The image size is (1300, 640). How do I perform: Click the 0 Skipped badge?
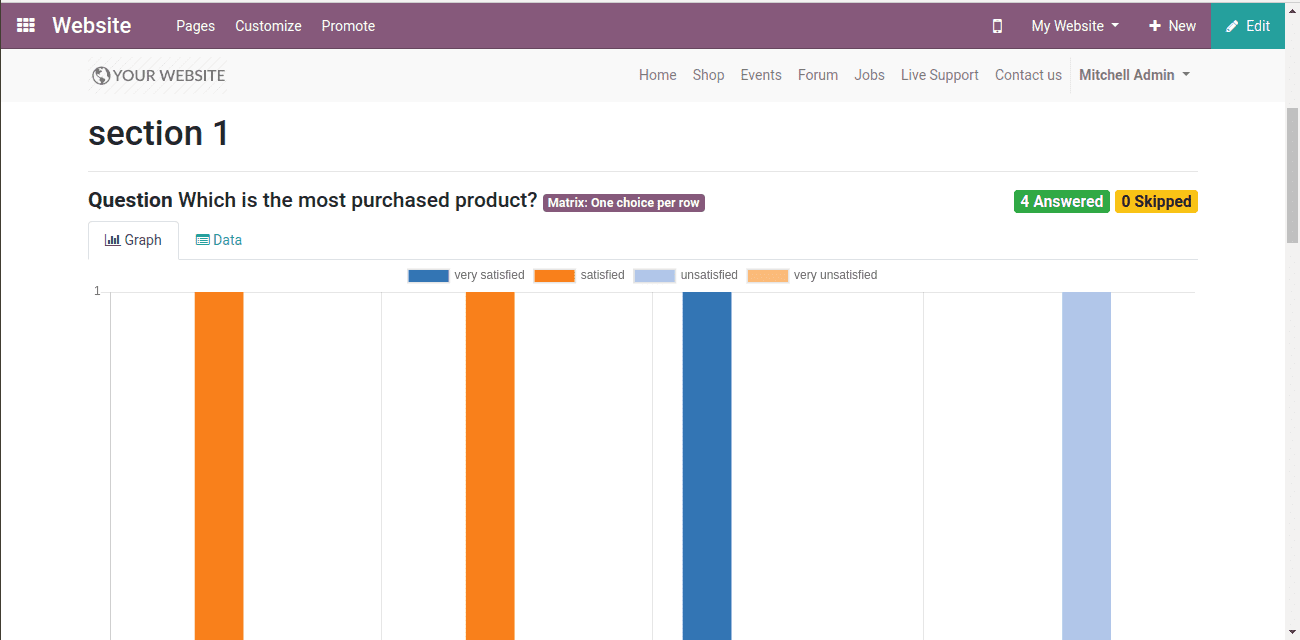point(1156,202)
